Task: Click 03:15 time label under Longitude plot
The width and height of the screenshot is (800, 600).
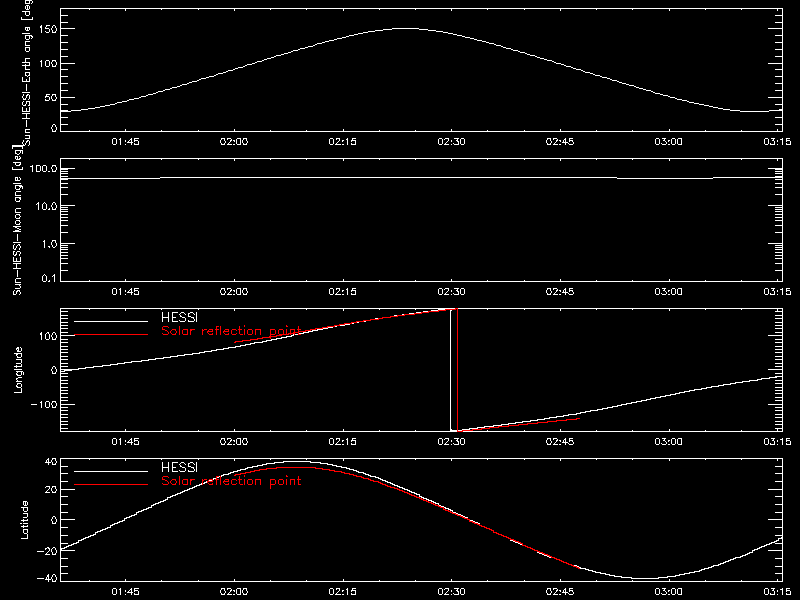Action: pos(778,442)
